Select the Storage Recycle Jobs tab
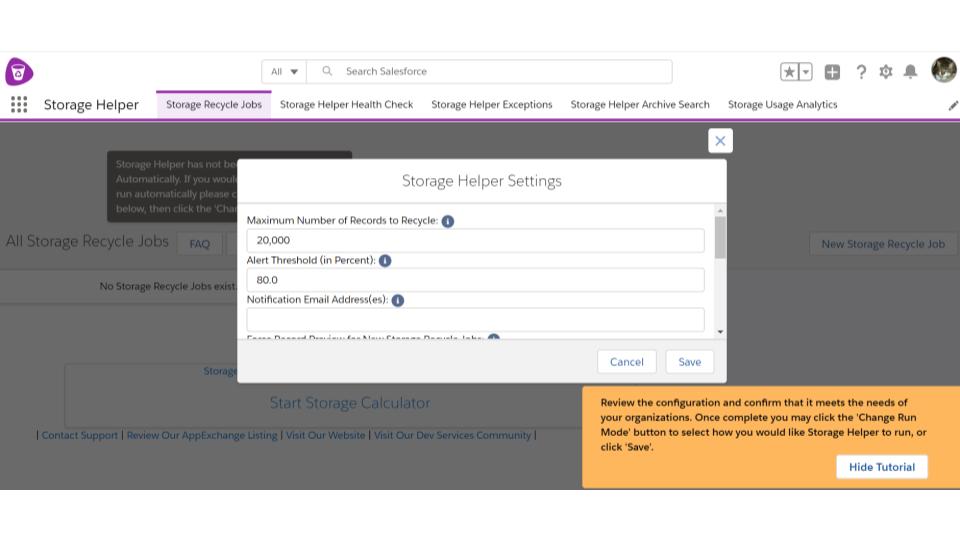The width and height of the screenshot is (960, 540). click(x=214, y=105)
